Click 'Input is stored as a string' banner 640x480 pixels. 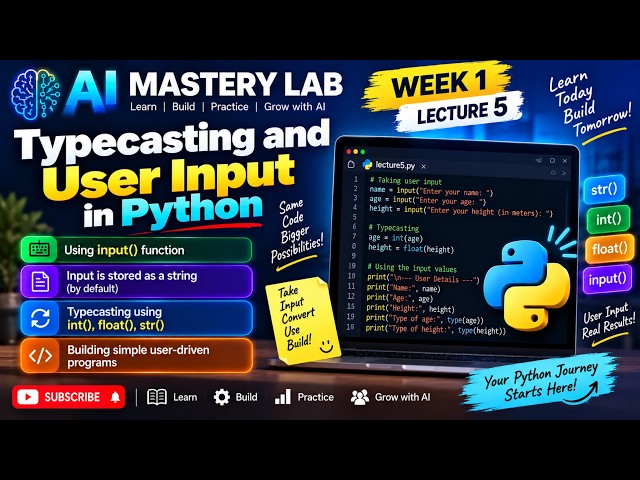point(136,282)
